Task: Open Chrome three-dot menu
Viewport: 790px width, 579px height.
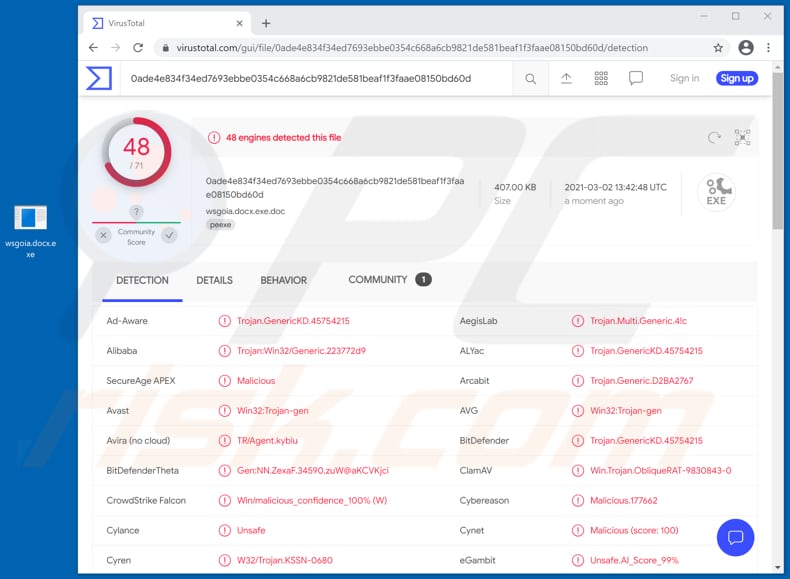Action: click(x=768, y=47)
